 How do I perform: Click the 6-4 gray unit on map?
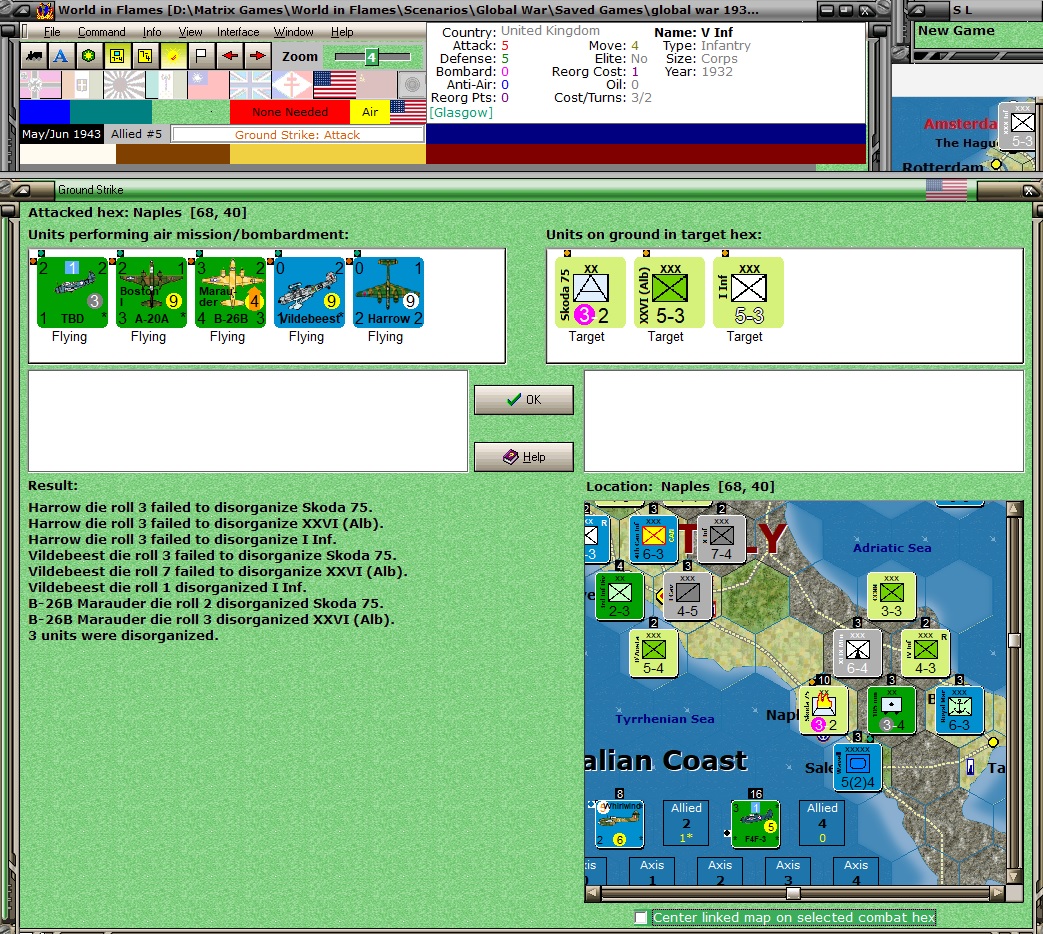click(x=857, y=653)
